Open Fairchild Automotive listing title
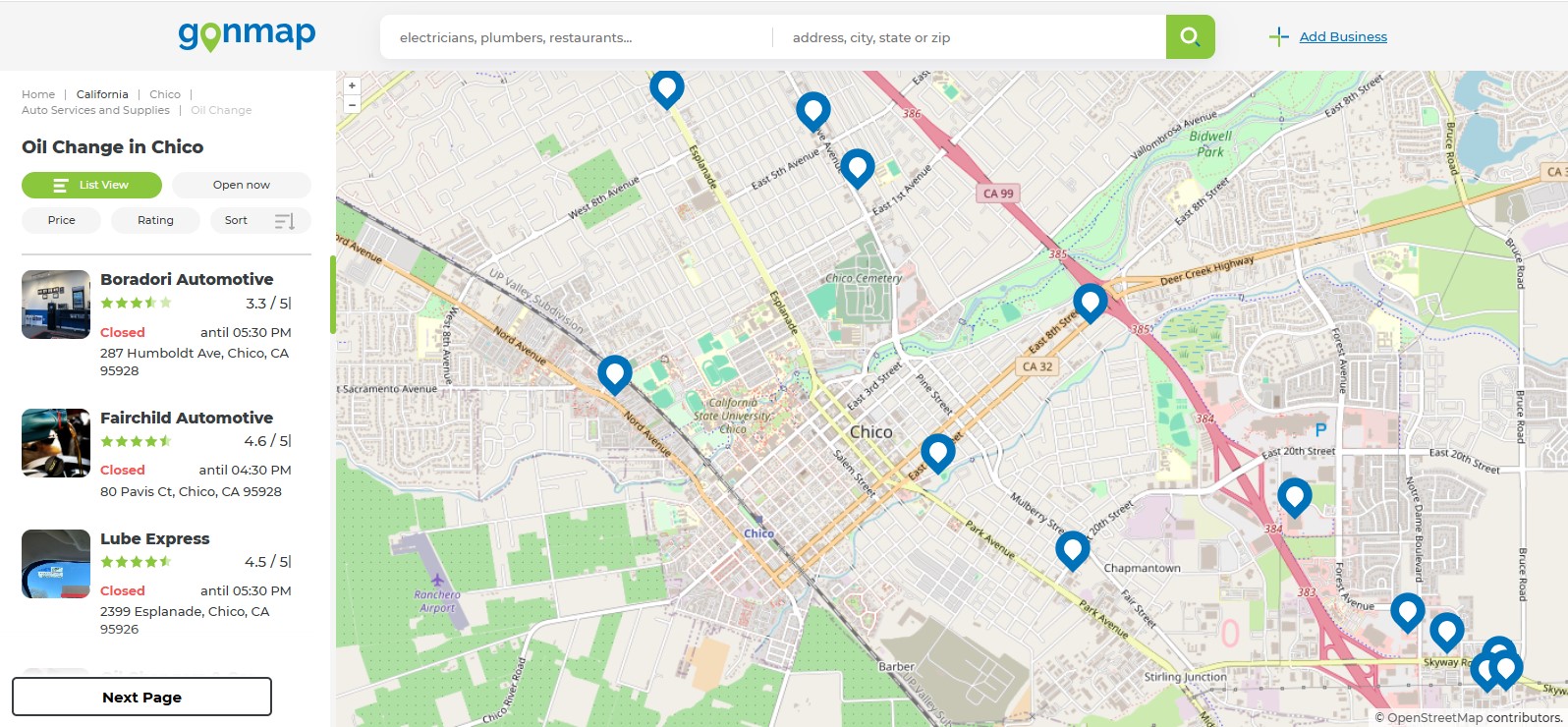Viewport: 1568px width, 727px height. (x=187, y=418)
